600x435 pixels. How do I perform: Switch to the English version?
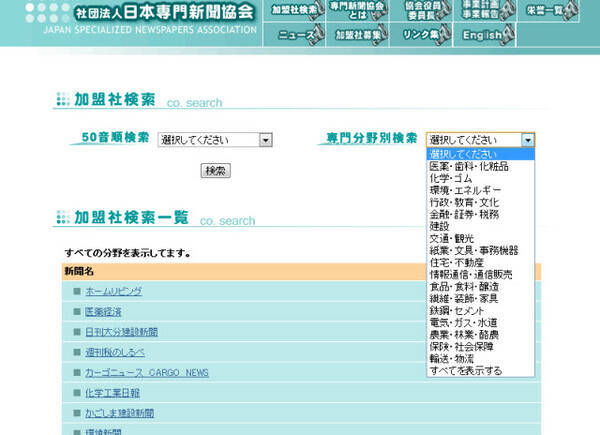486,35
